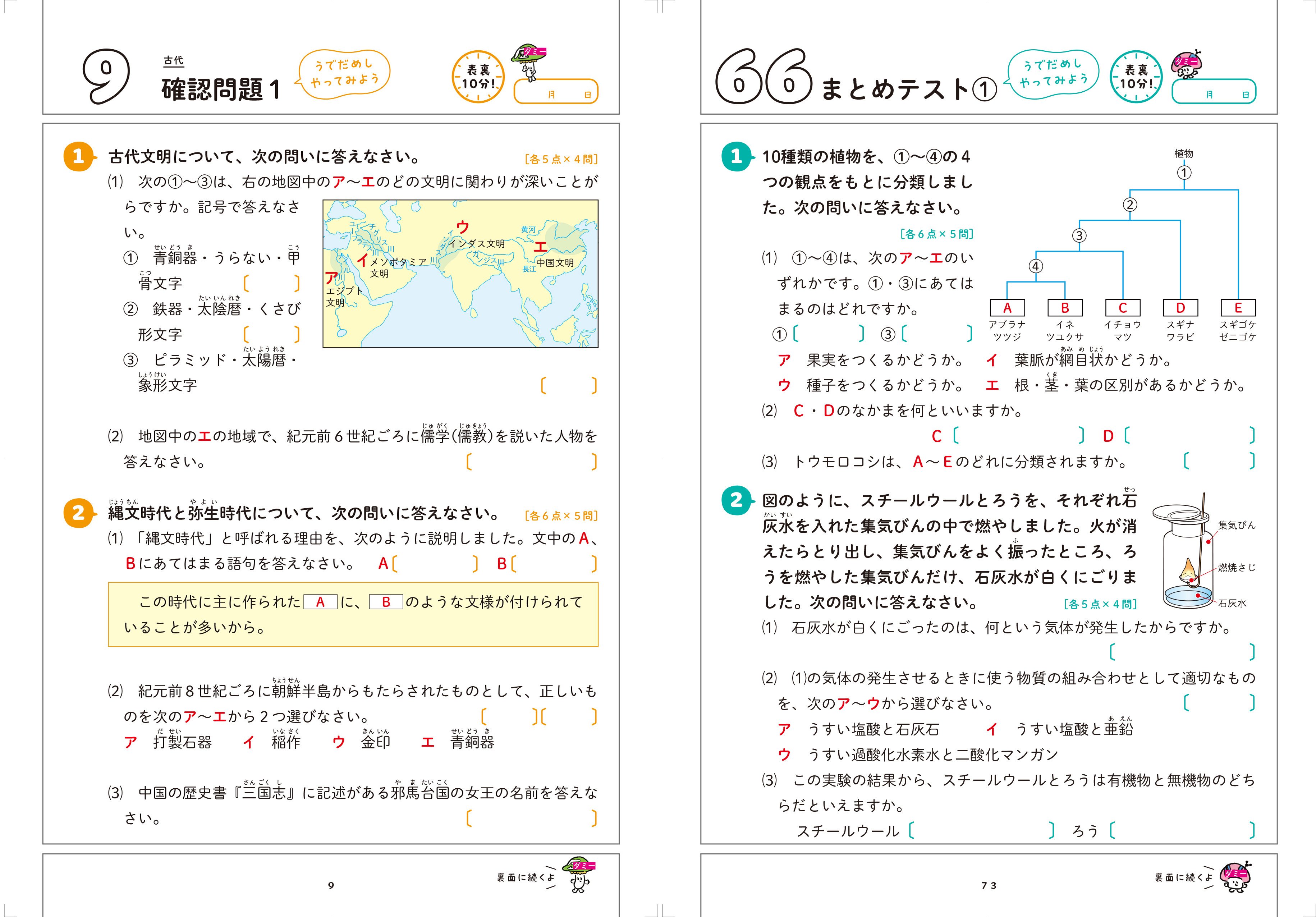Click the pink mushroom mascot above right date box

pos(1186,65)
